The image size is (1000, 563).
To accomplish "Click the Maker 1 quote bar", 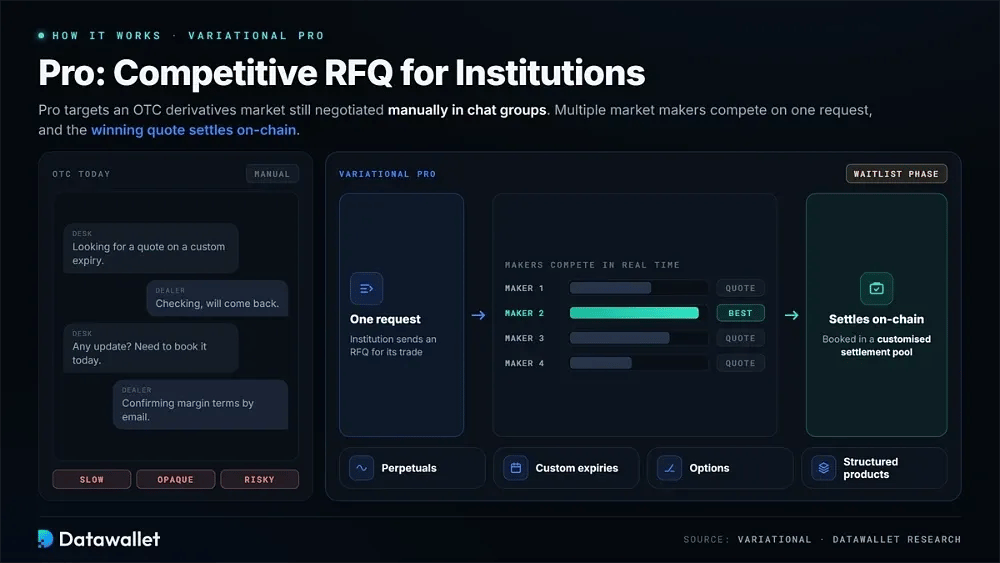I will [610, 288].
